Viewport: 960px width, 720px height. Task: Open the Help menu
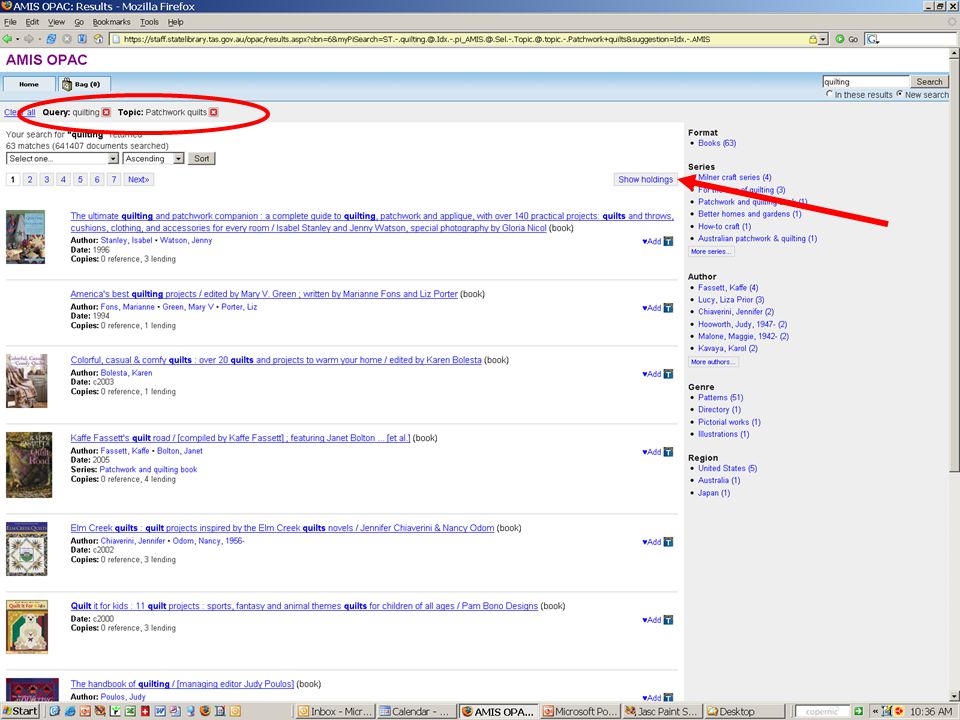click(176, 22)
